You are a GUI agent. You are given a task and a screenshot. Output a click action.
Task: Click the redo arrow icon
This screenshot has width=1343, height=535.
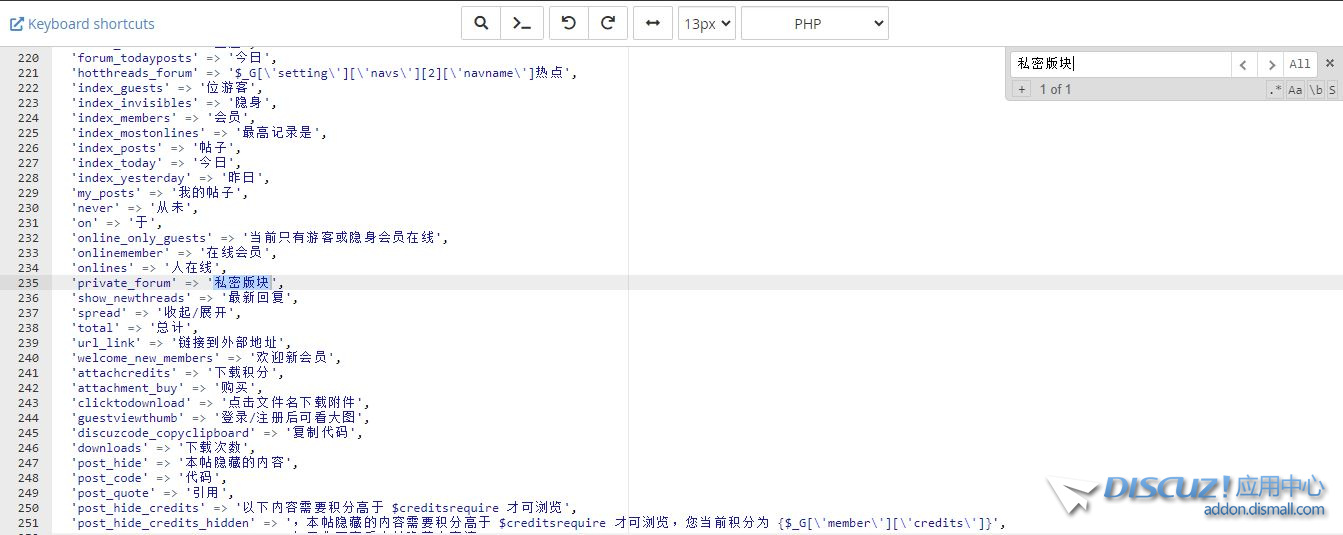(x=607, y=23)
